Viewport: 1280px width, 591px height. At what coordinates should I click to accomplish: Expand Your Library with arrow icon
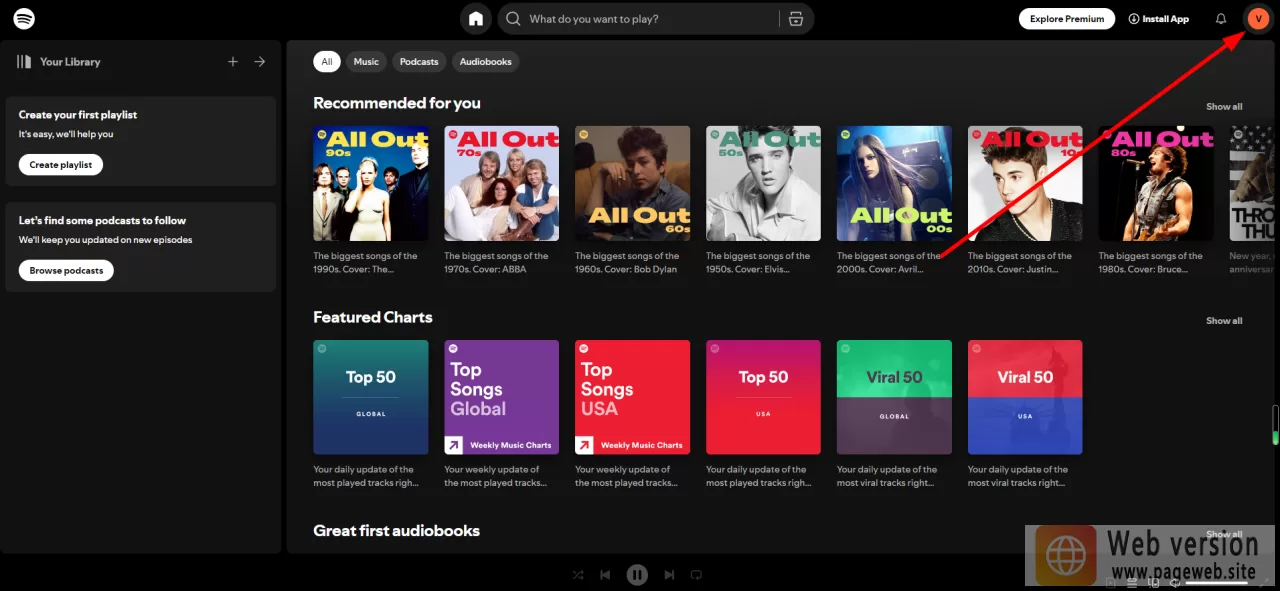pyautogui.click(x=260, y=62)
